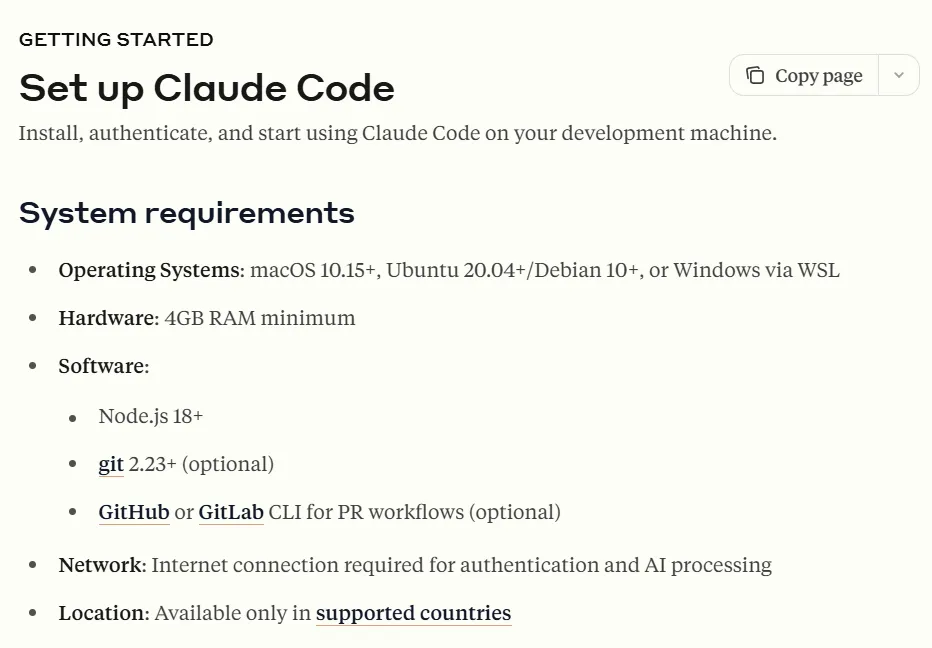The height and width of the screenshot is (648, 932).
Task: Open the git link in Software list
Action: tap(111, 464)
